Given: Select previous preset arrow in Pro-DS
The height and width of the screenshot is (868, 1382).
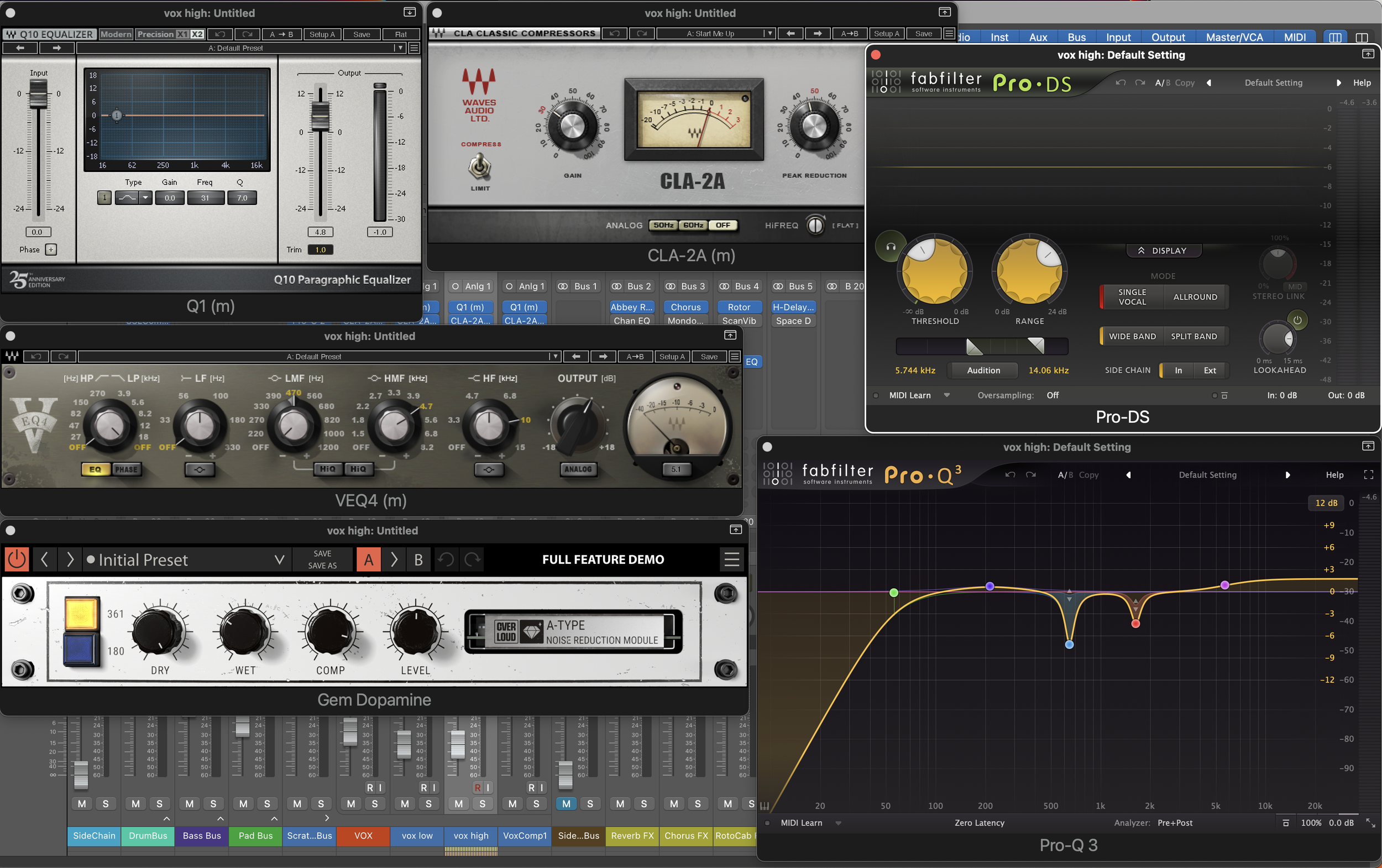Looking at the screenshot, I should coord(1210,83).
